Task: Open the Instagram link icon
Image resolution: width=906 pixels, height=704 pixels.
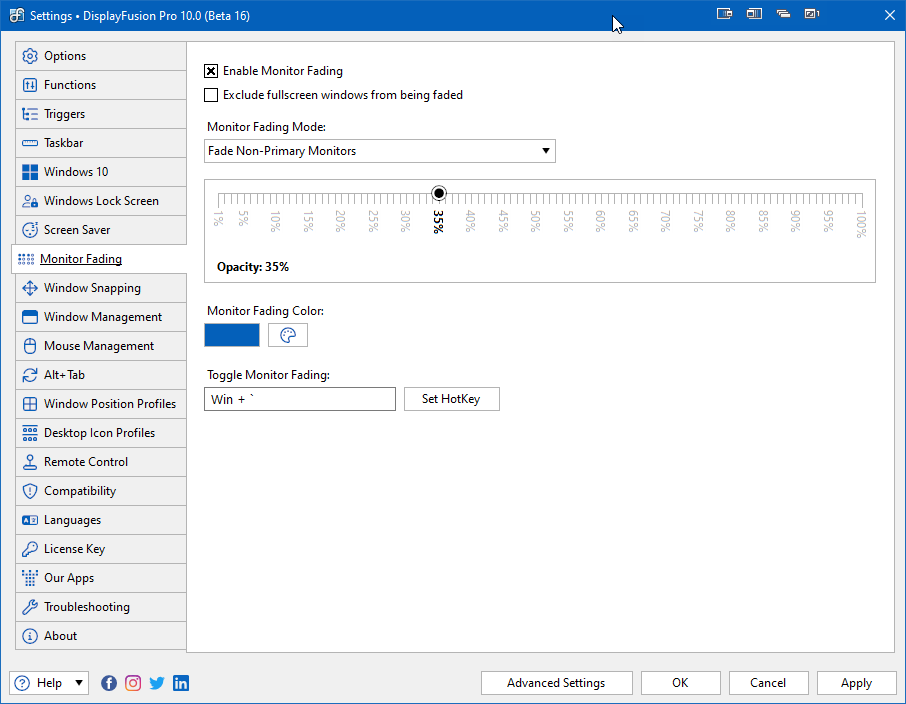Action: 133,683
